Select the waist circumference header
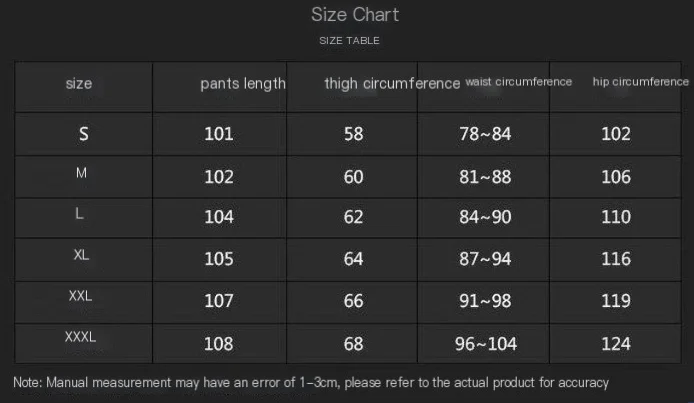Screen dimensions: 694x403 (x=519, y=82)
